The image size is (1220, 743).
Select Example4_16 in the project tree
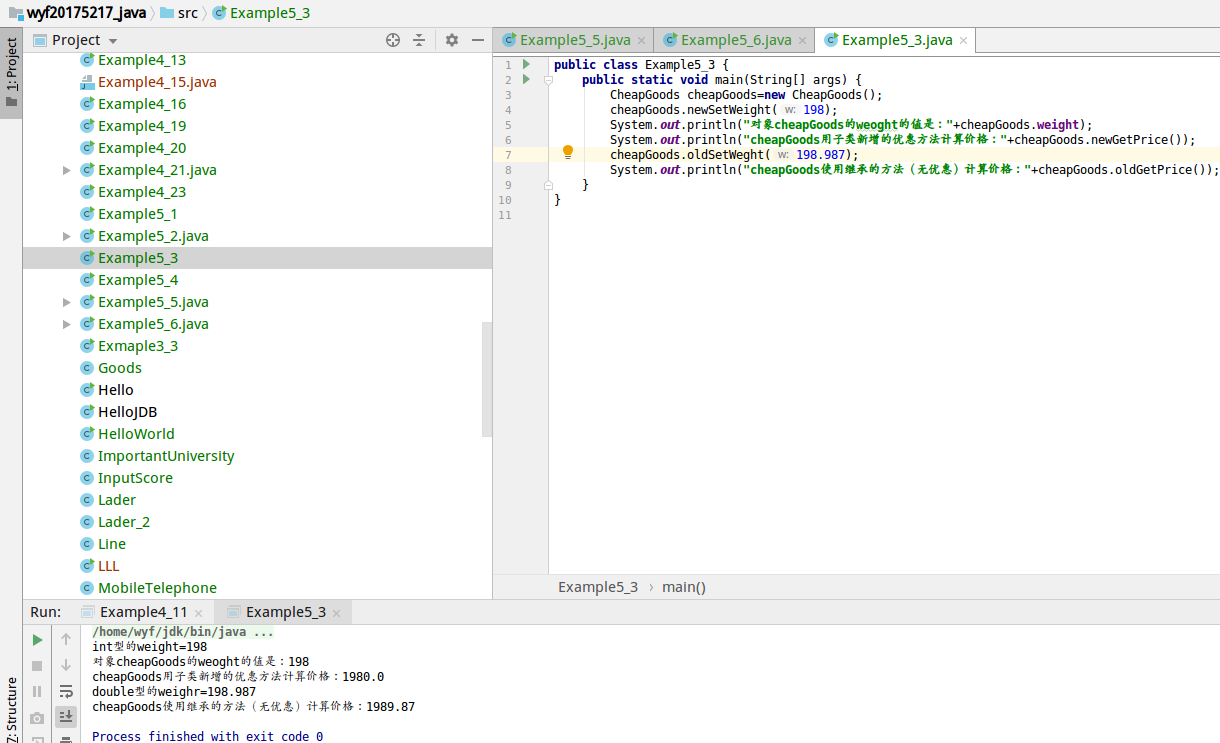pyautogui.click(x=142, y=104)
